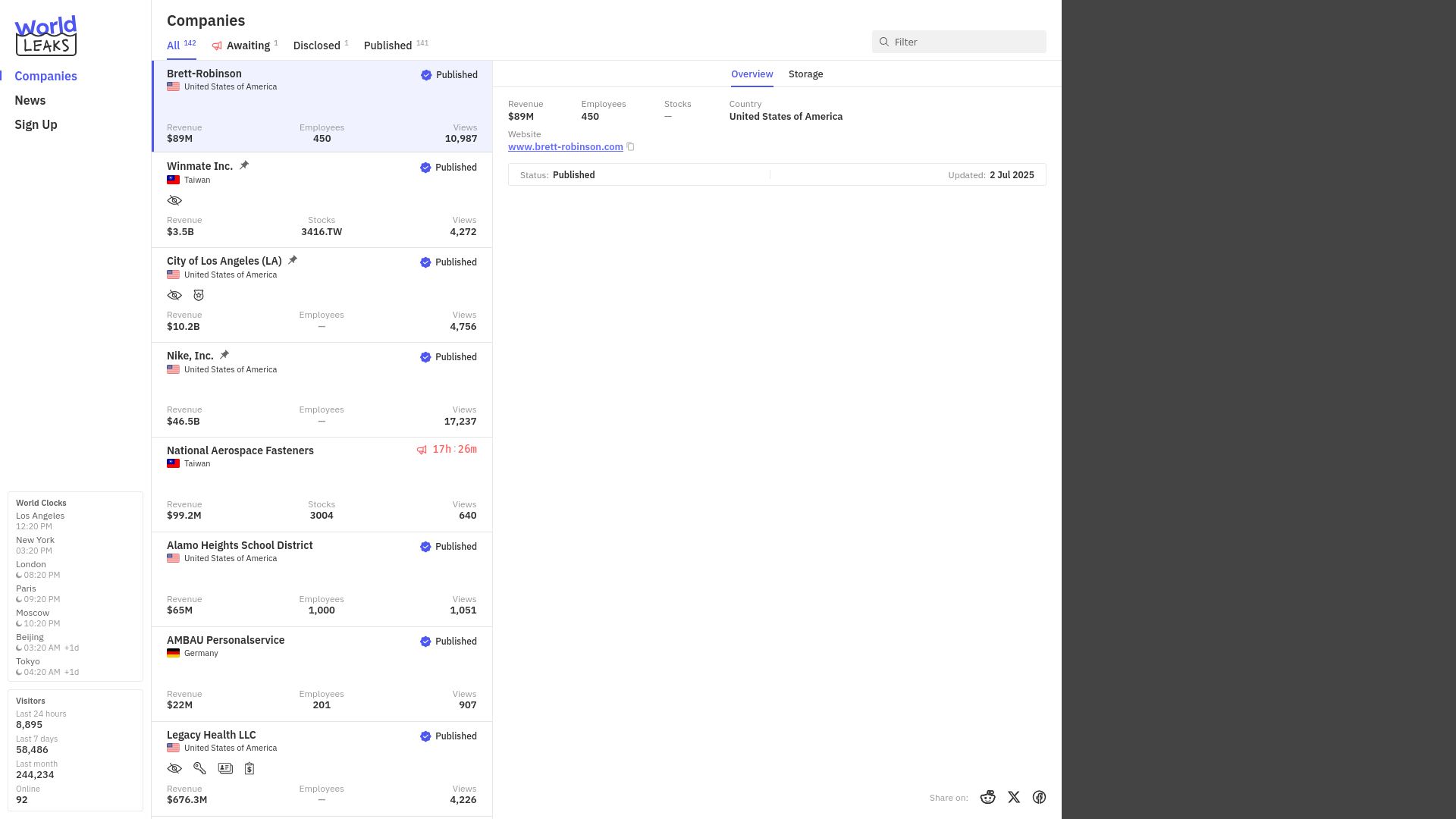Share on Reddit icon

987,797
